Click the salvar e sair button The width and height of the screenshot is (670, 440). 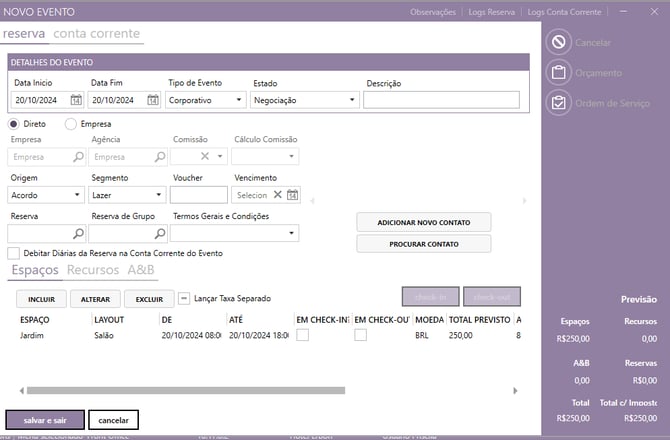44,420
